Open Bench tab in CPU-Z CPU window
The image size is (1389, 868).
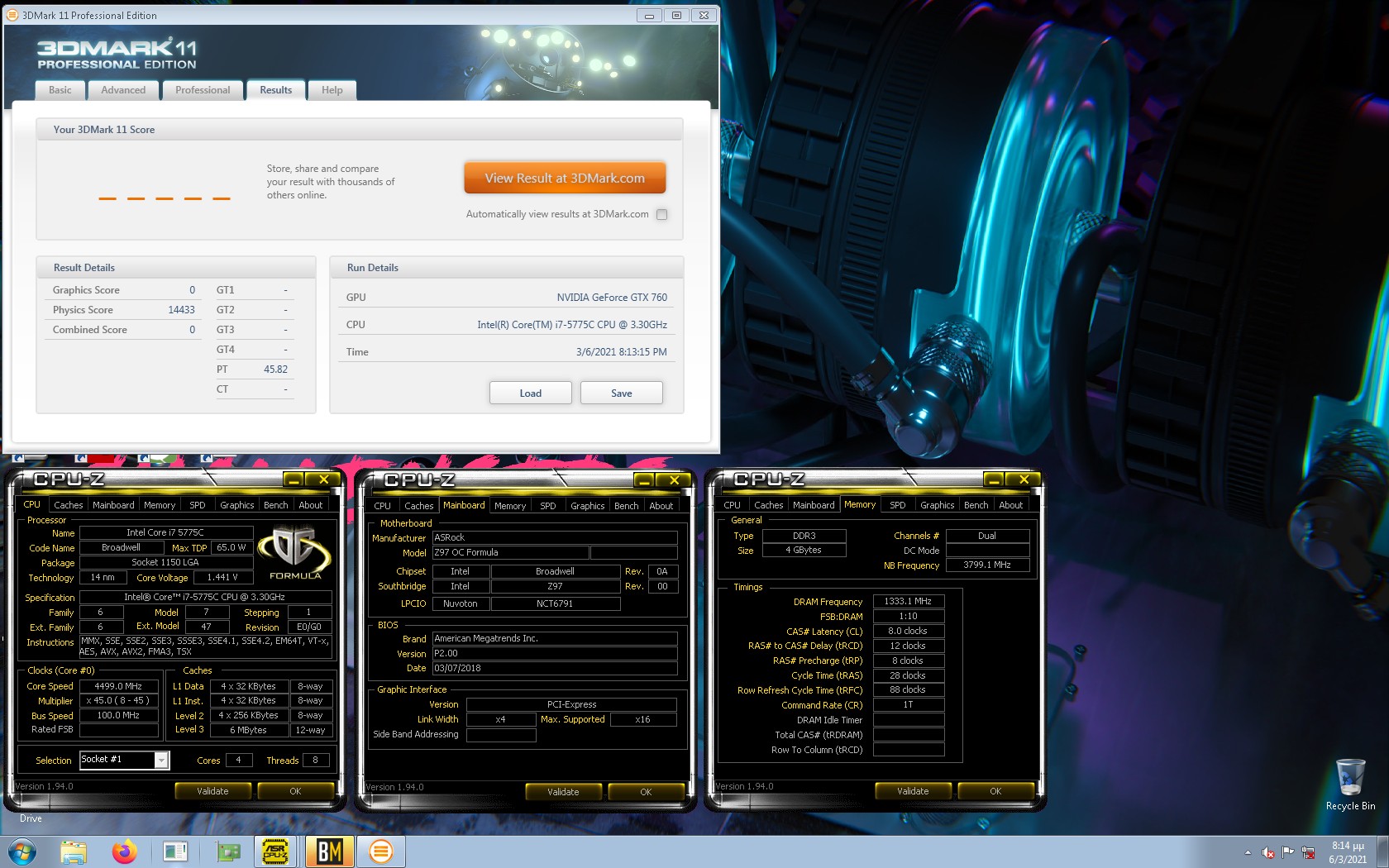[x=276, y=505]
